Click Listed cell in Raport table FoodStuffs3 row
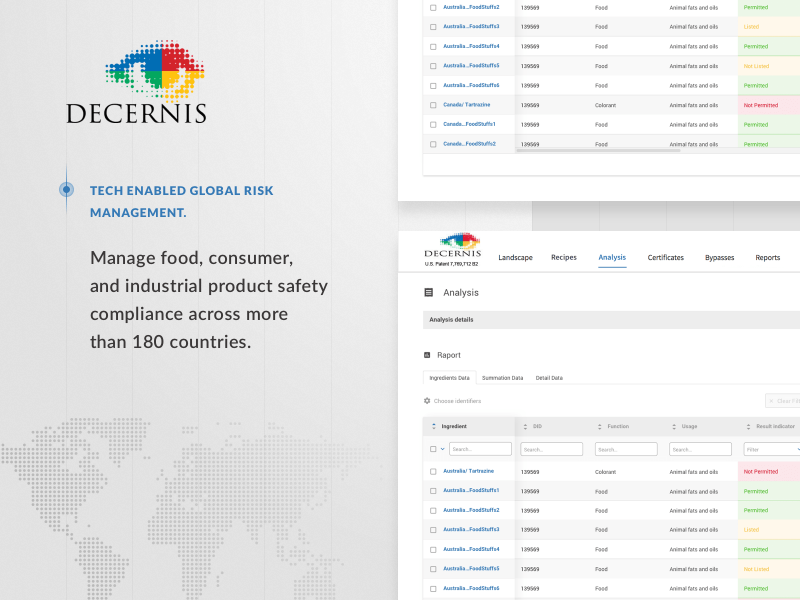Screen dimensions: 800x600 click(768, 530)
